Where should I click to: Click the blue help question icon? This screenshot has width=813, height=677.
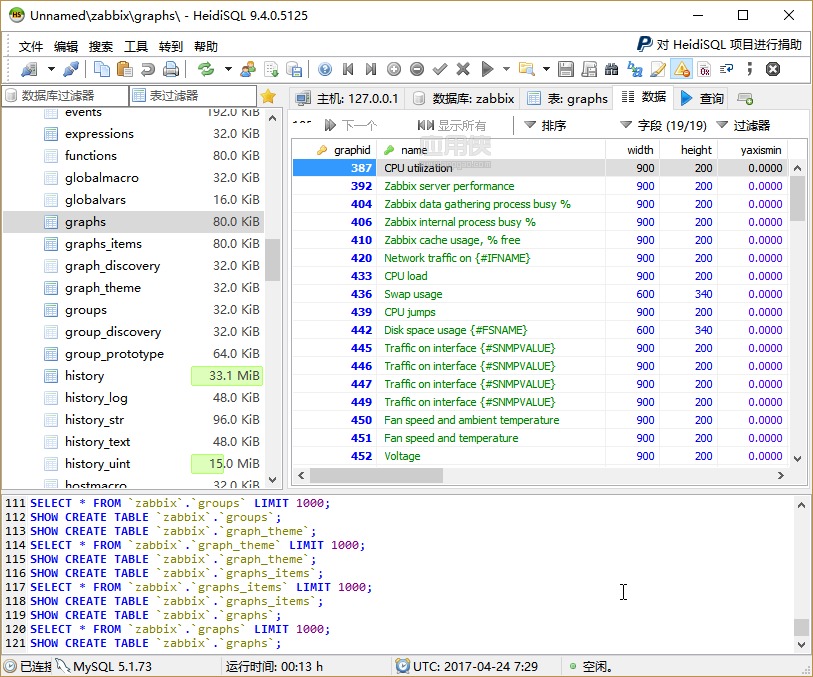[x=325, y=69]
